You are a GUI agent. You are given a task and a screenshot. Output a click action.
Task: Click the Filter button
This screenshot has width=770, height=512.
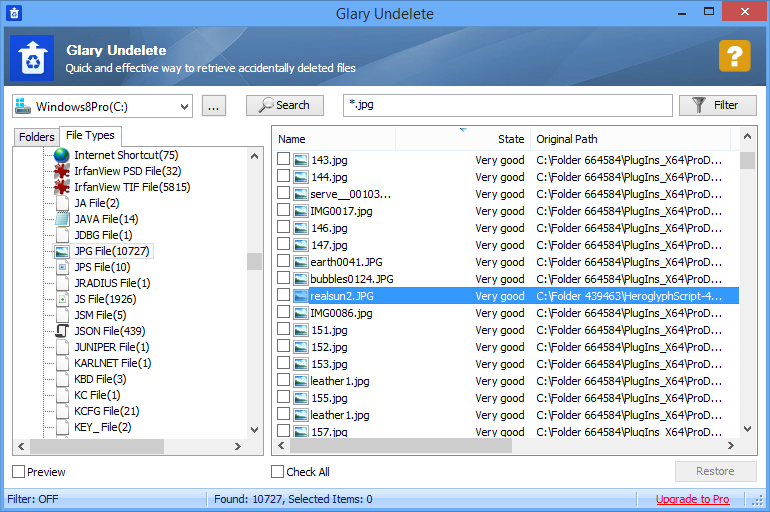[x=717, y=105]
